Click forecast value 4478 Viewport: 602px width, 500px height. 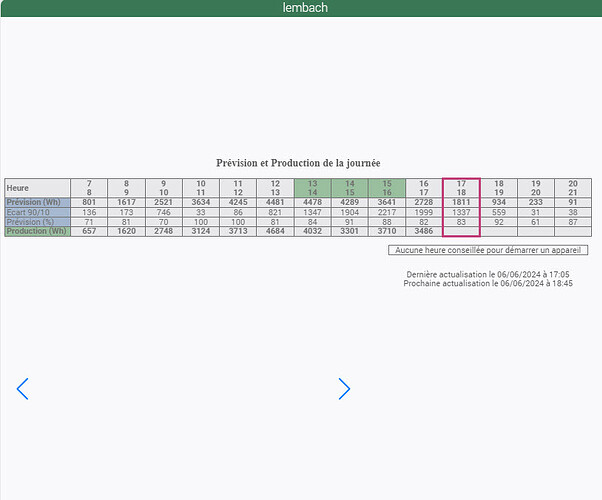click(313, 202)
